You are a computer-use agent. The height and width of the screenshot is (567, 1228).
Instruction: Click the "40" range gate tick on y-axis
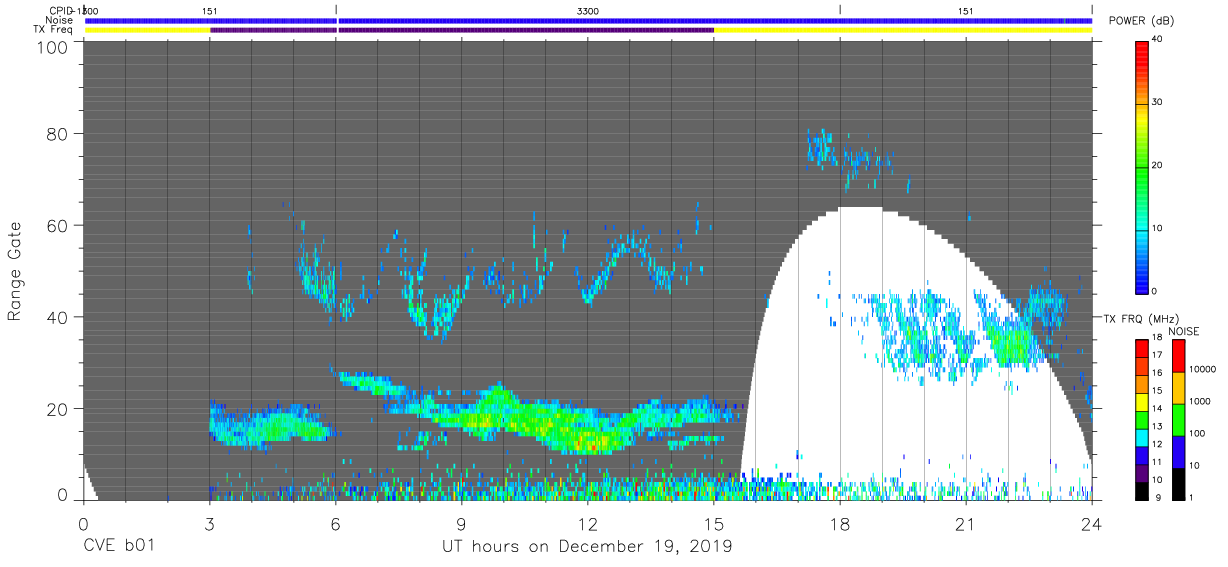(57, 318)
